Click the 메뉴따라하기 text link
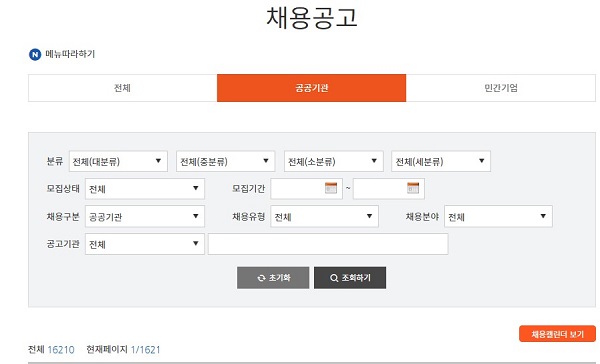600x364 pixels. tap(70, 54)
